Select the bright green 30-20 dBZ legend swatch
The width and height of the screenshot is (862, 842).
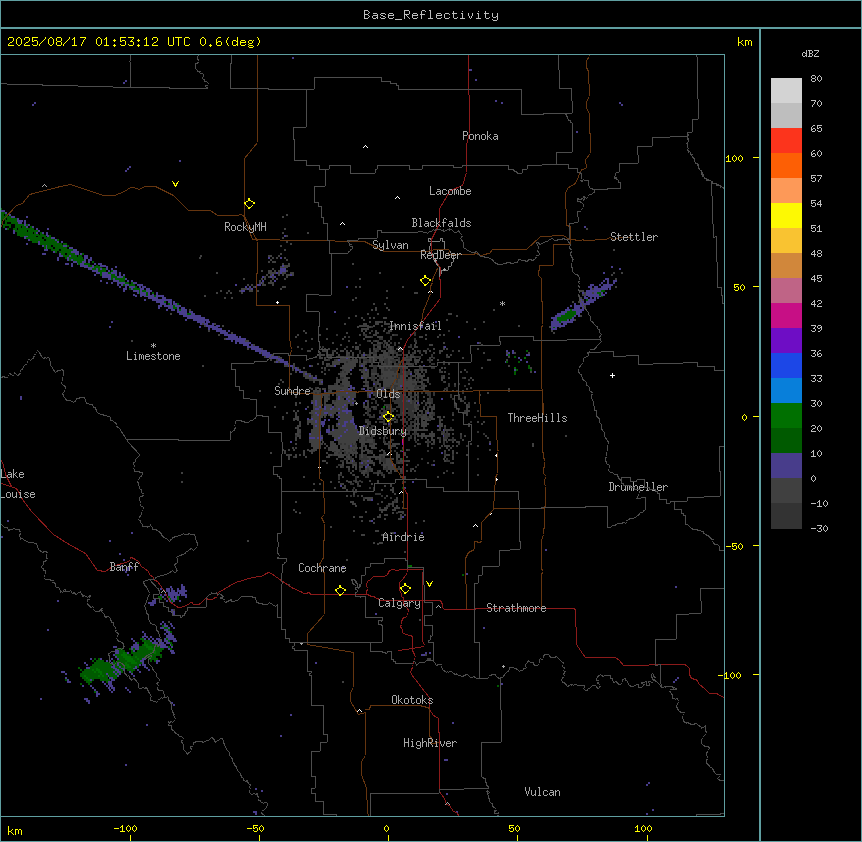click(x=786, y=416)
